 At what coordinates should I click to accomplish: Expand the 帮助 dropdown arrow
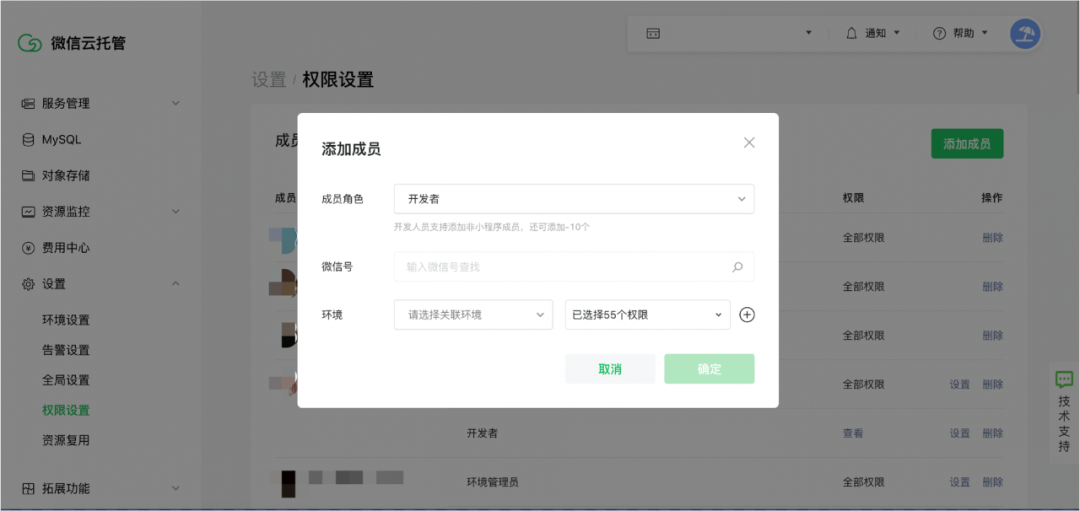985,33
